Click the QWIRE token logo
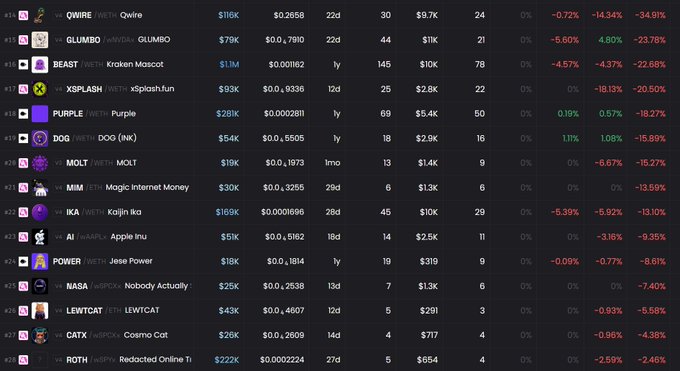This screenshot has height=371, width=680. tap(40, 15)
